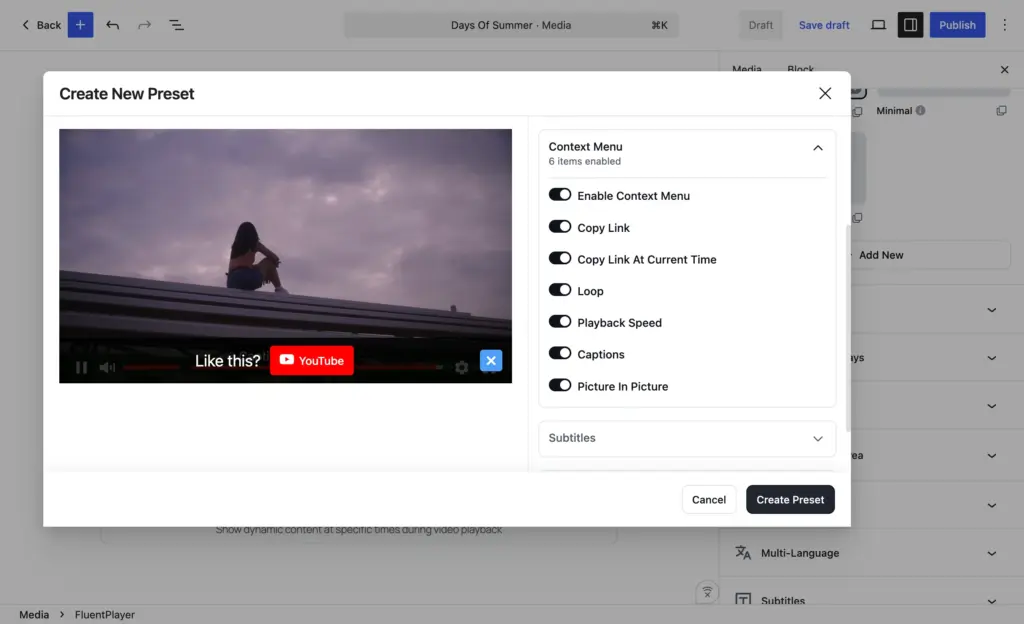Open the Days Of Summer command palette
The height and width of the screenshot is (624, 1024).
[511, 25]
